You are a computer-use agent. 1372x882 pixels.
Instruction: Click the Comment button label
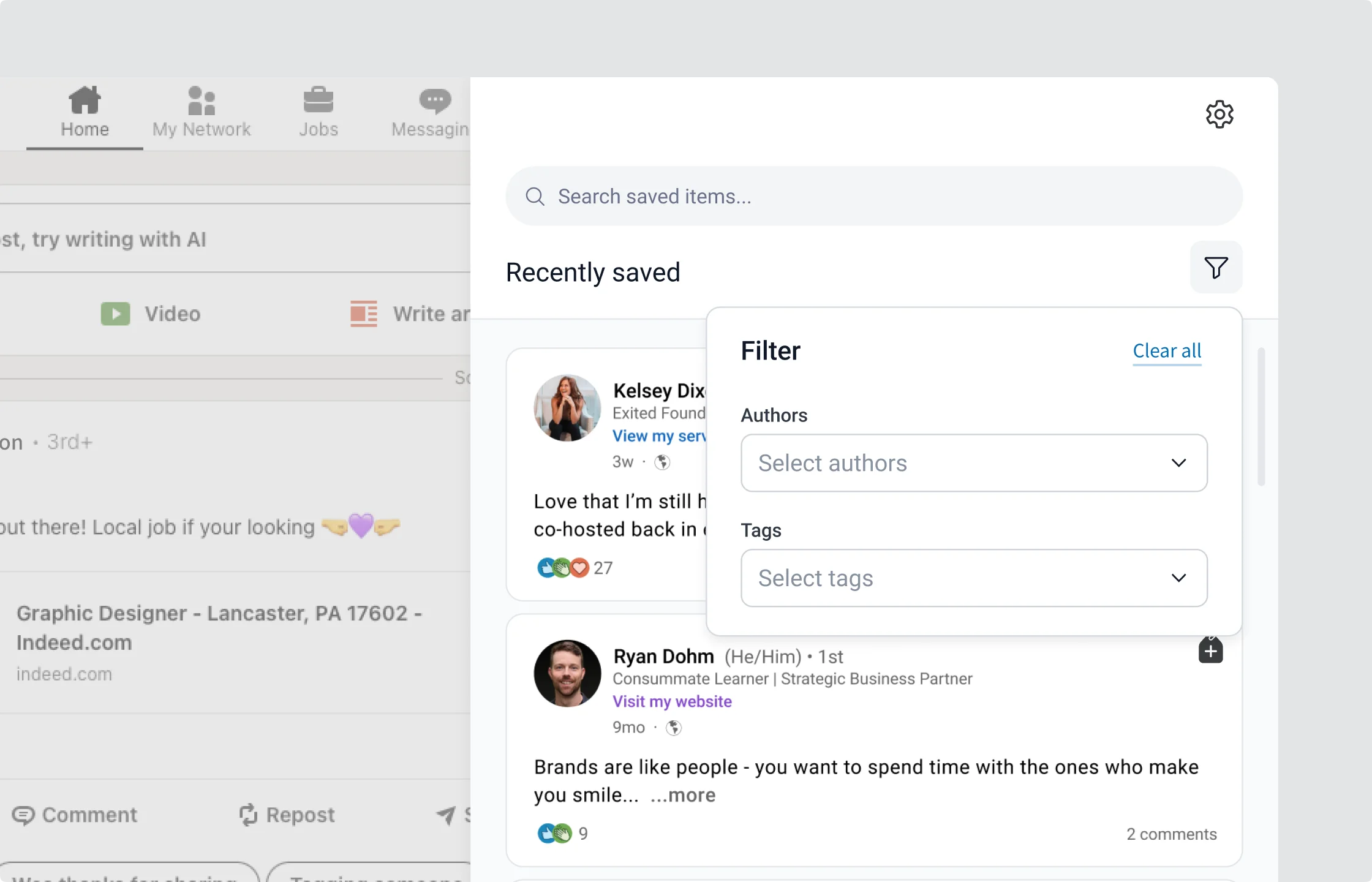pos(89,815)
